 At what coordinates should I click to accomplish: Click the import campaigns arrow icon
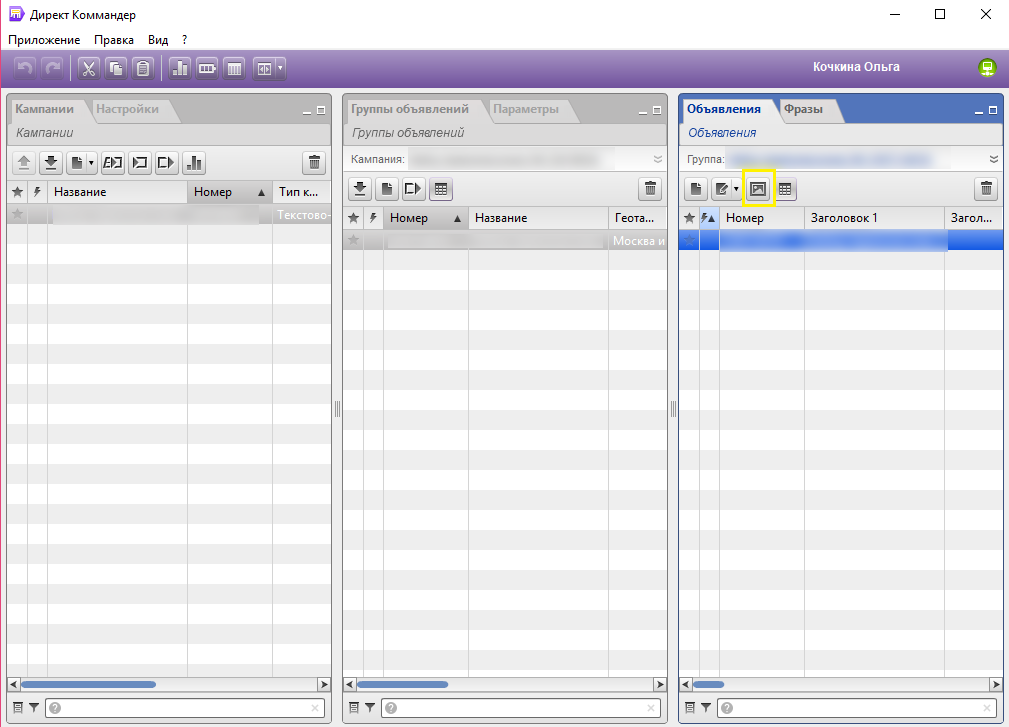coord(140,163)
